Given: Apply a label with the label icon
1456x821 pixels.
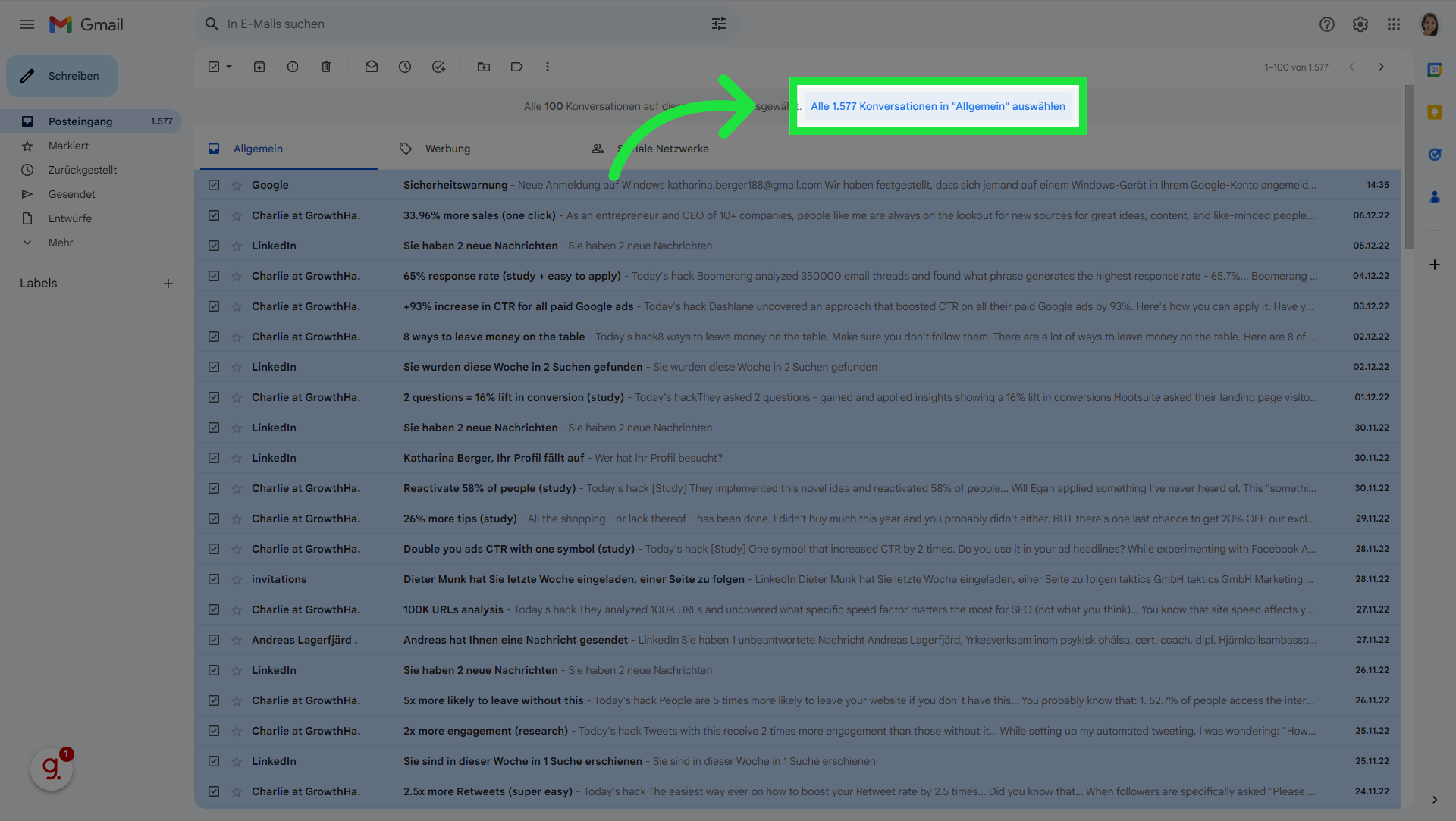Looking at the screenshot, I should tap(517, 67).
